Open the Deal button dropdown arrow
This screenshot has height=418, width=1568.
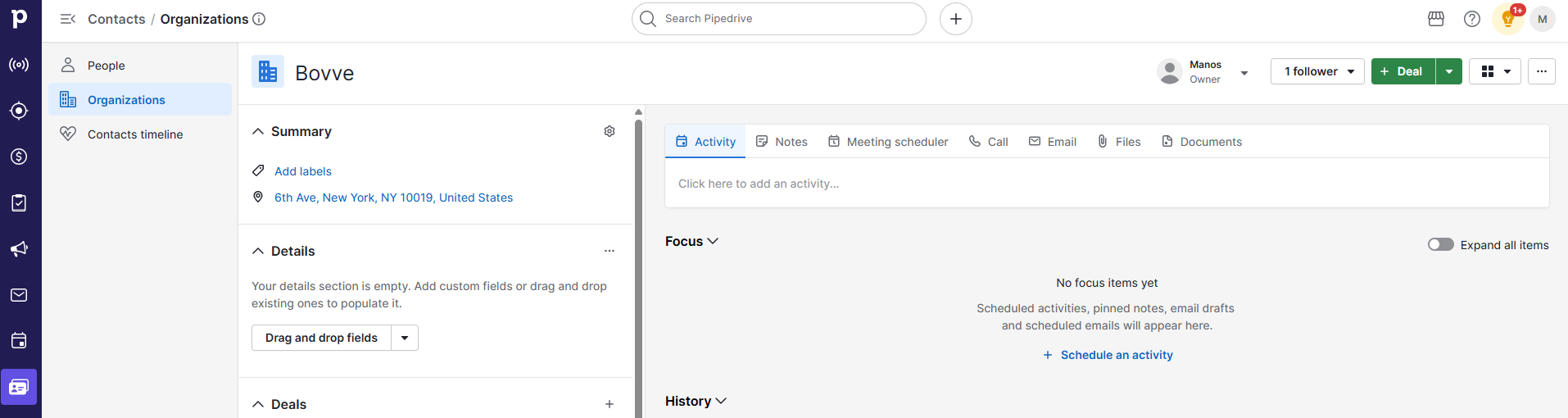pos(1449,71)
